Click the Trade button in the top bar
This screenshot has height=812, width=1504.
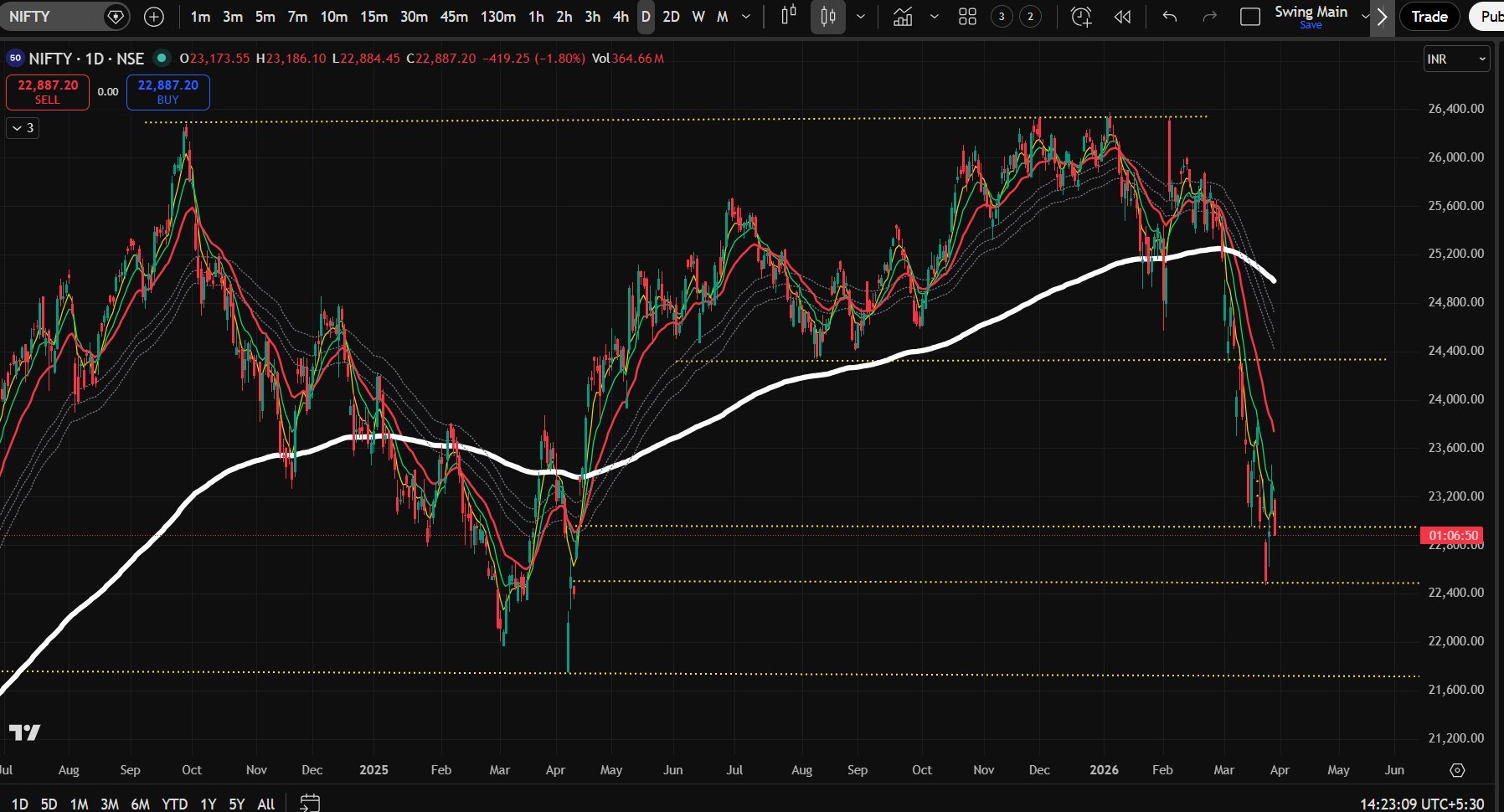point(1429,17)
